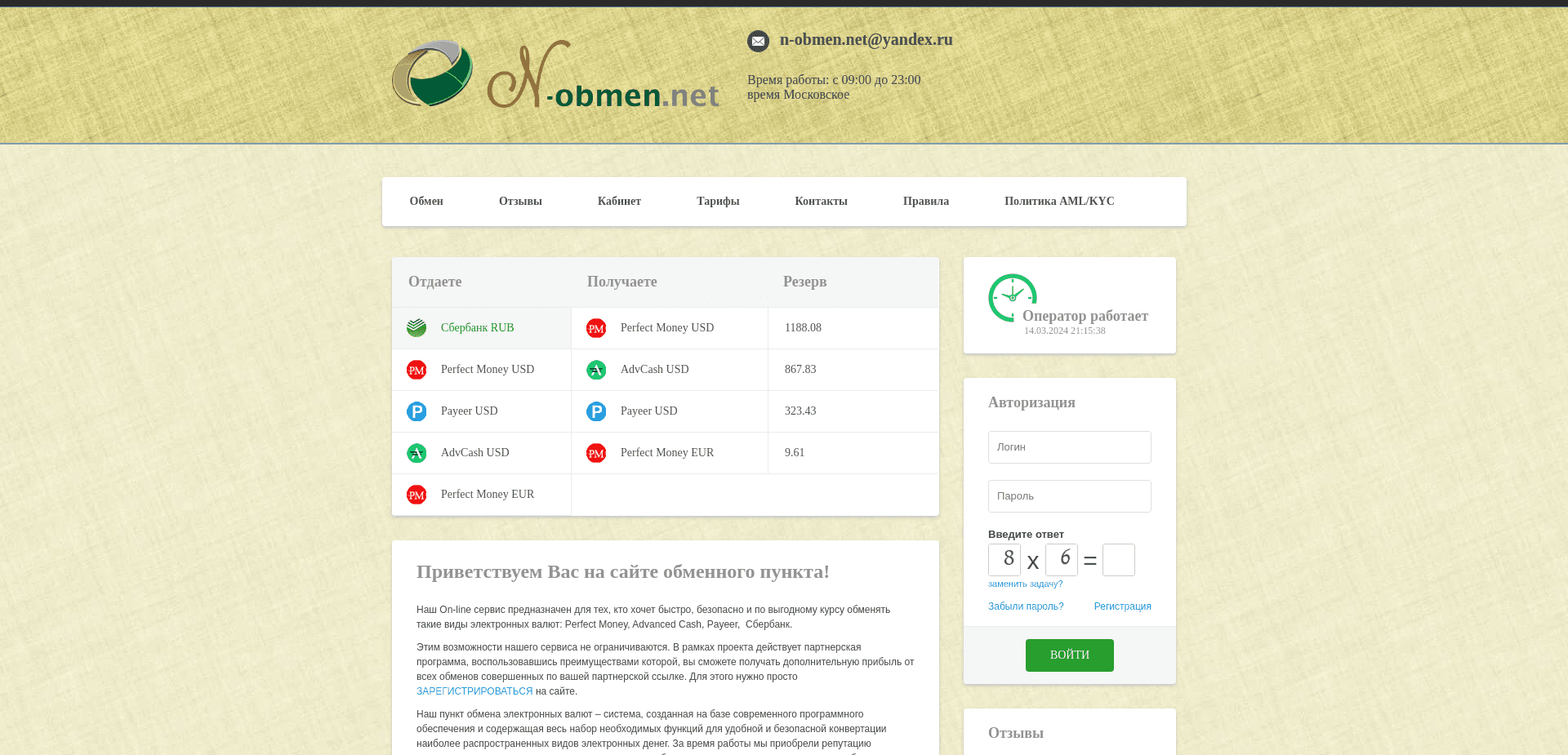This screenshot has width=1568, height=755.
Task: Click the ЗАРЕГИСТРИРОВАТЬСЯ link in welcome text
Action: (474, 691)
